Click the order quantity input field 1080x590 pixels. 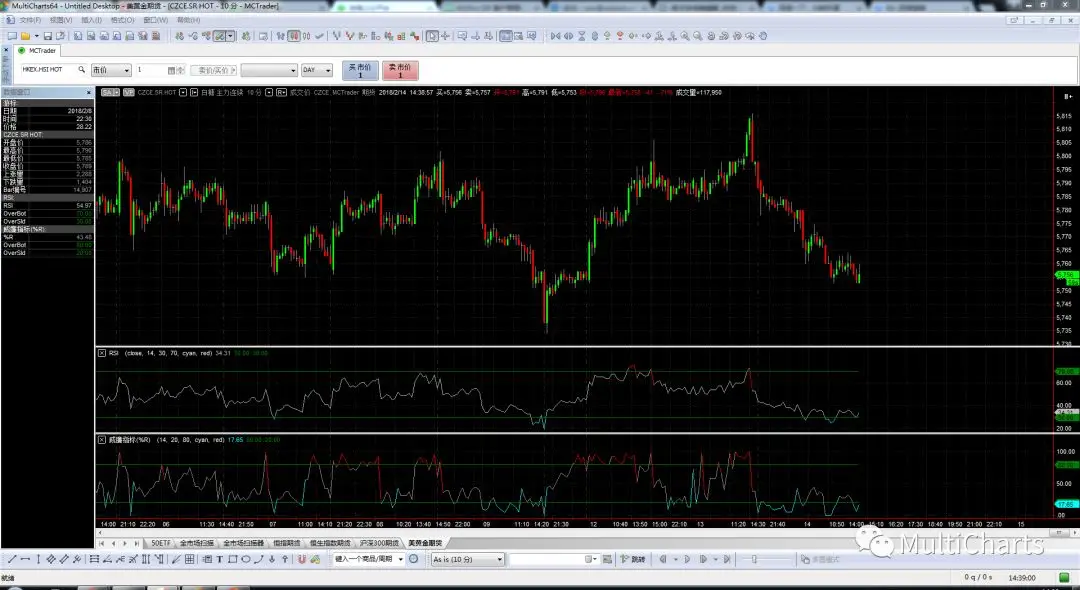(x=155, y=70)
